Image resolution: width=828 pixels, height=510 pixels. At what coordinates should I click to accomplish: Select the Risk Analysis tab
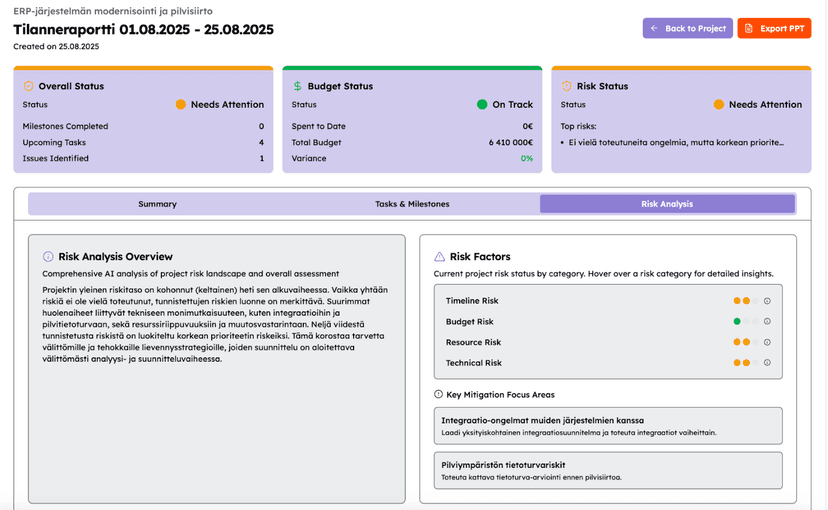667,204
